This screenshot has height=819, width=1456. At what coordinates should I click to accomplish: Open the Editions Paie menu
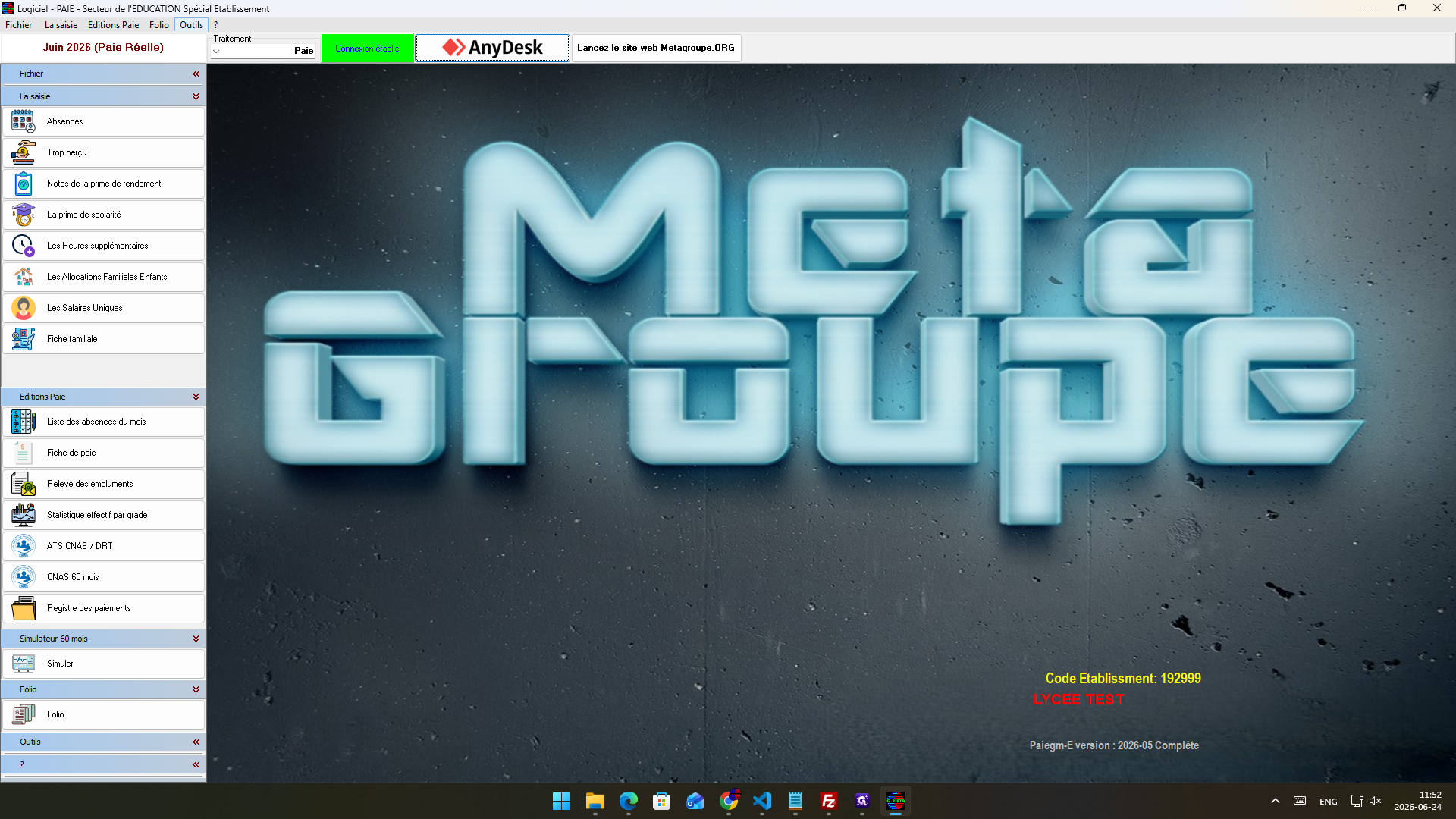tap(113, 25)
